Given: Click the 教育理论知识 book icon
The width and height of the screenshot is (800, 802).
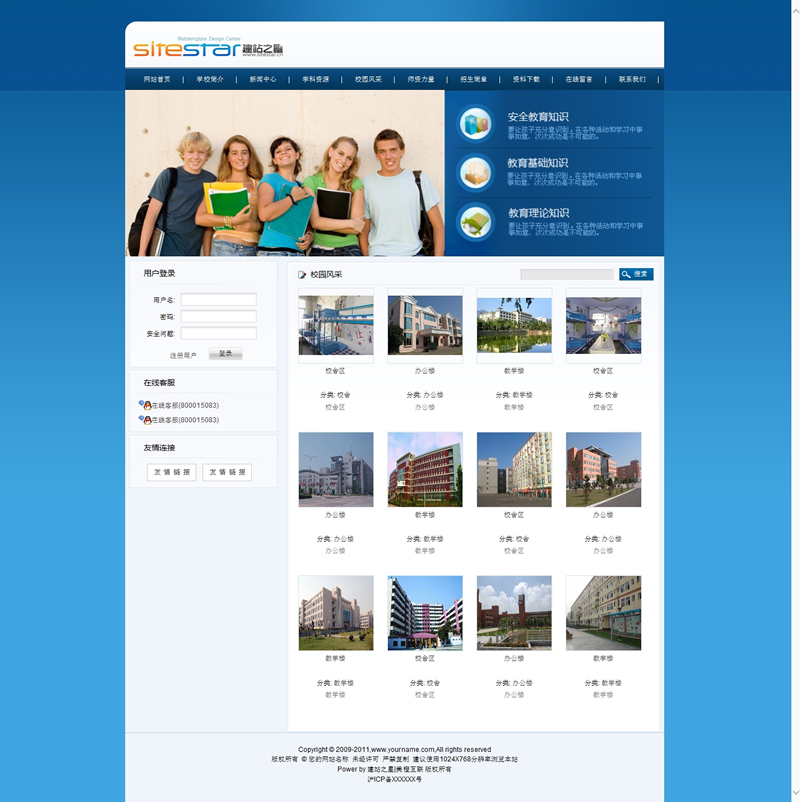Looking at the screenshot, I should 475,222.
